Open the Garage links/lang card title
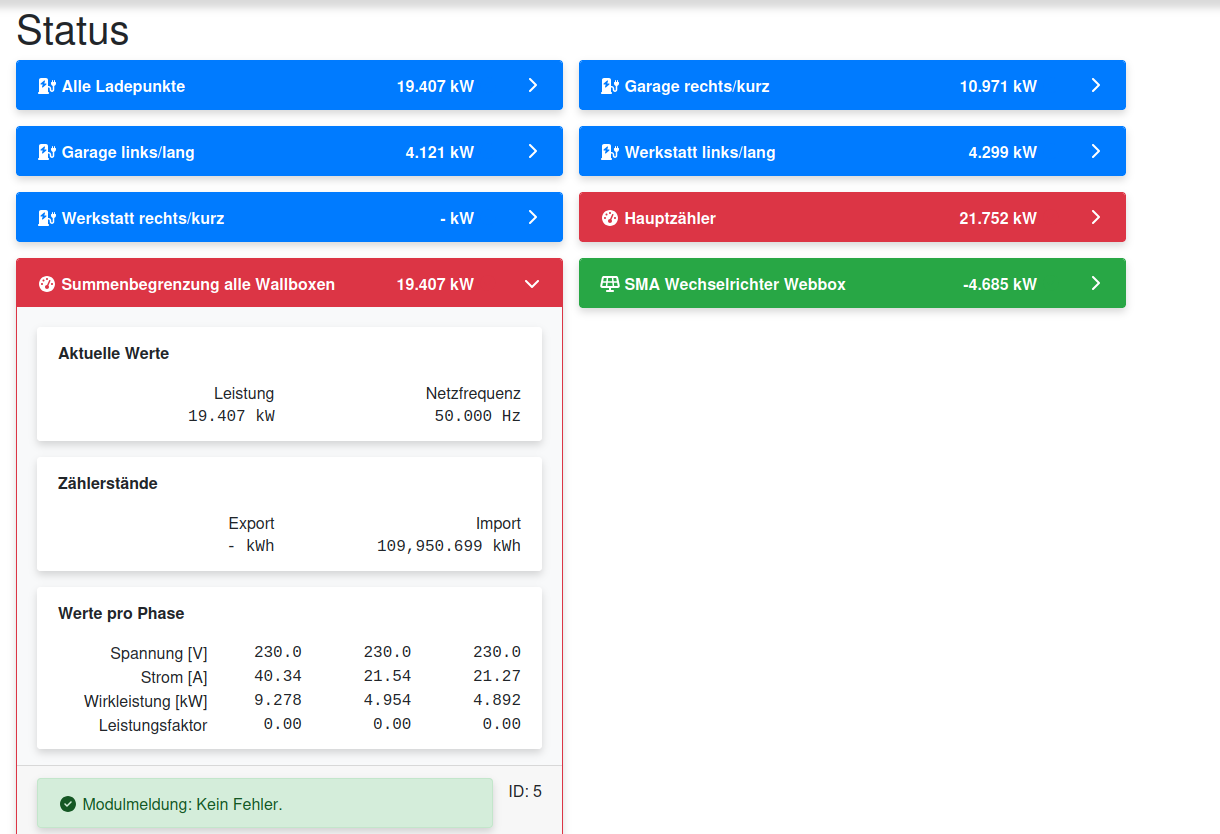The width and height of the screenshot is (1220, 834). (128, 152)
